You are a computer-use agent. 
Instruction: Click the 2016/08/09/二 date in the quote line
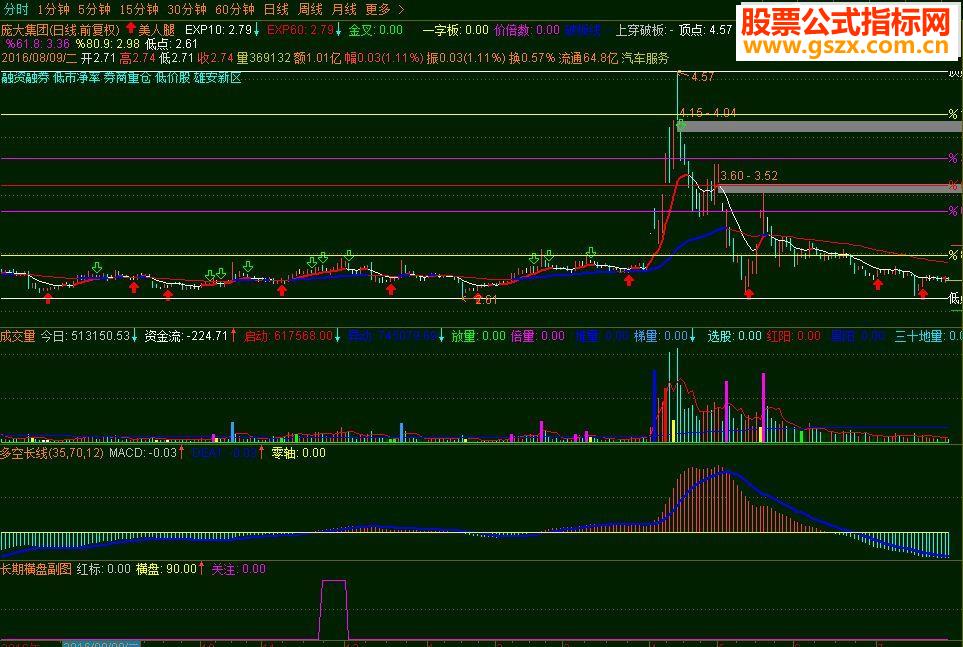coord(39,58)
